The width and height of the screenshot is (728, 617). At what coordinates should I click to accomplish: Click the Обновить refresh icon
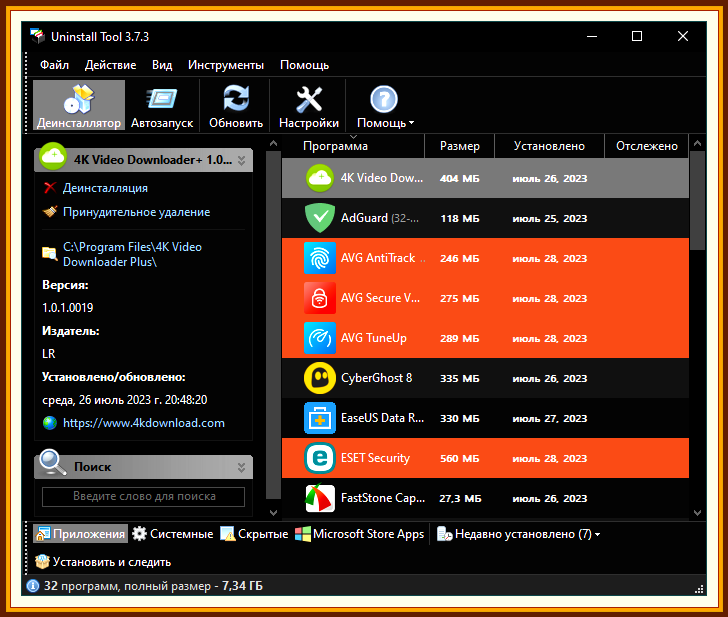click(236, 98)
